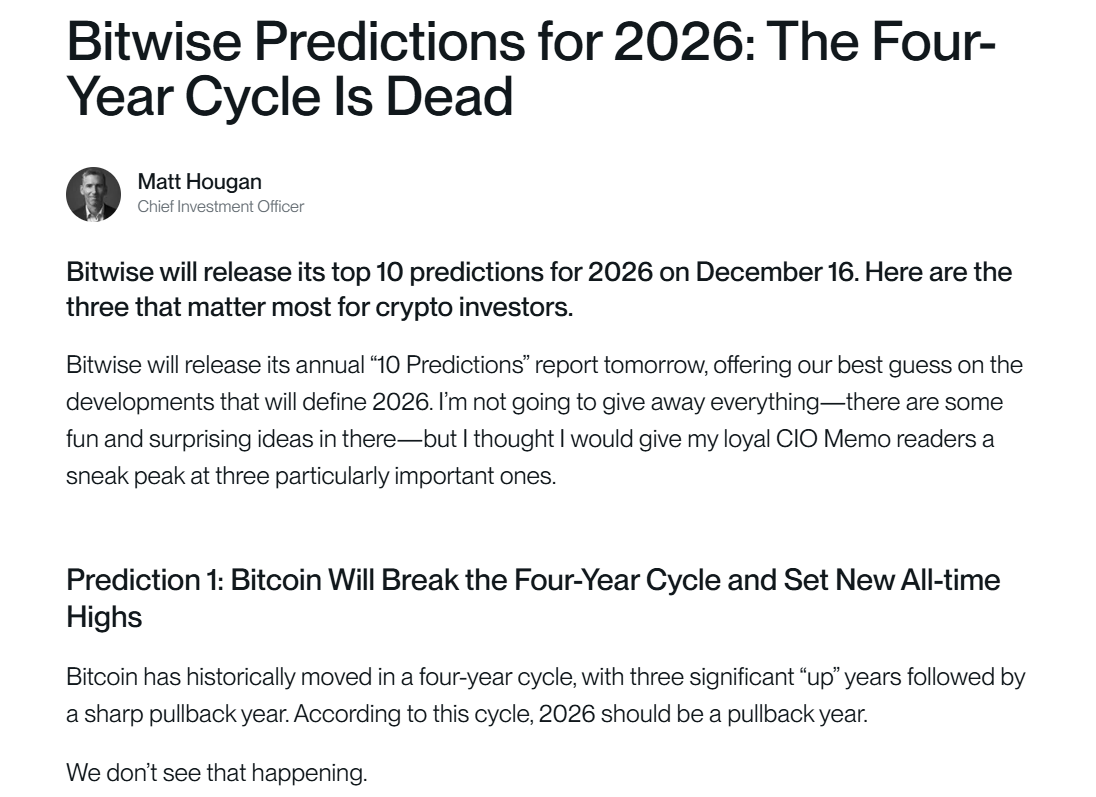Open the Matt Hougan author name link
This screenshot has width=1096, height=797.
[199, 182]
